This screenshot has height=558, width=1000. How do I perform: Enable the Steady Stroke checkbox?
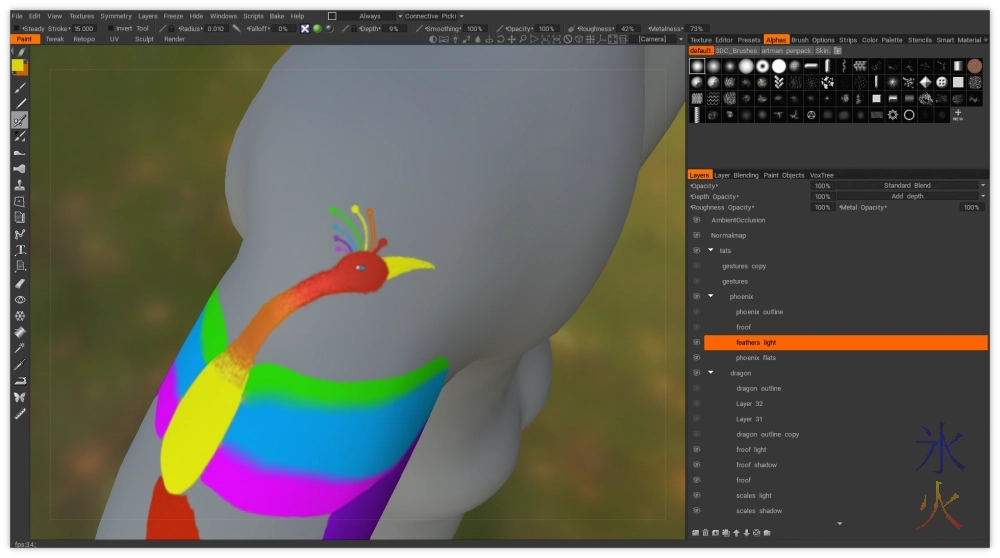pos(15,29)
